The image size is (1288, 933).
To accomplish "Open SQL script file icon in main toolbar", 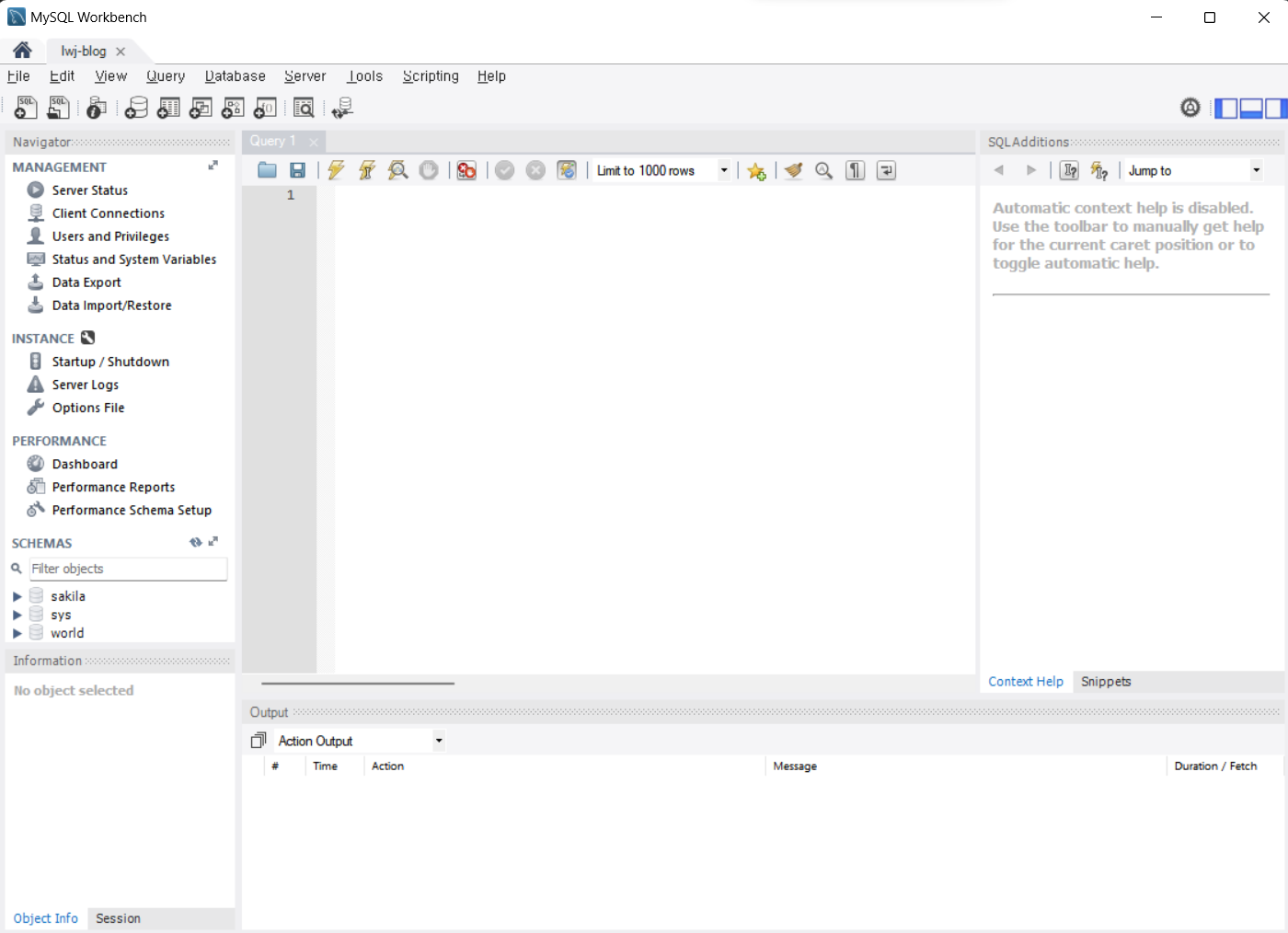I will click(58, 108).
